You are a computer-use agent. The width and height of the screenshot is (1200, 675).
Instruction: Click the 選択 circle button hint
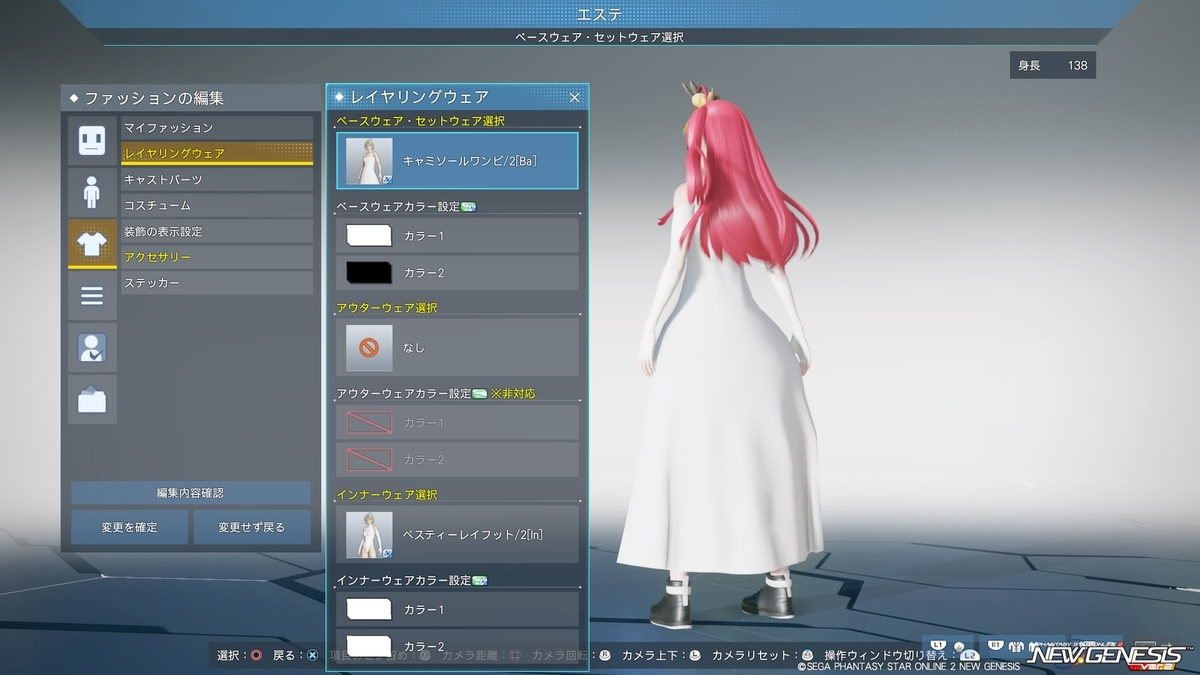[x=241, y=655]
